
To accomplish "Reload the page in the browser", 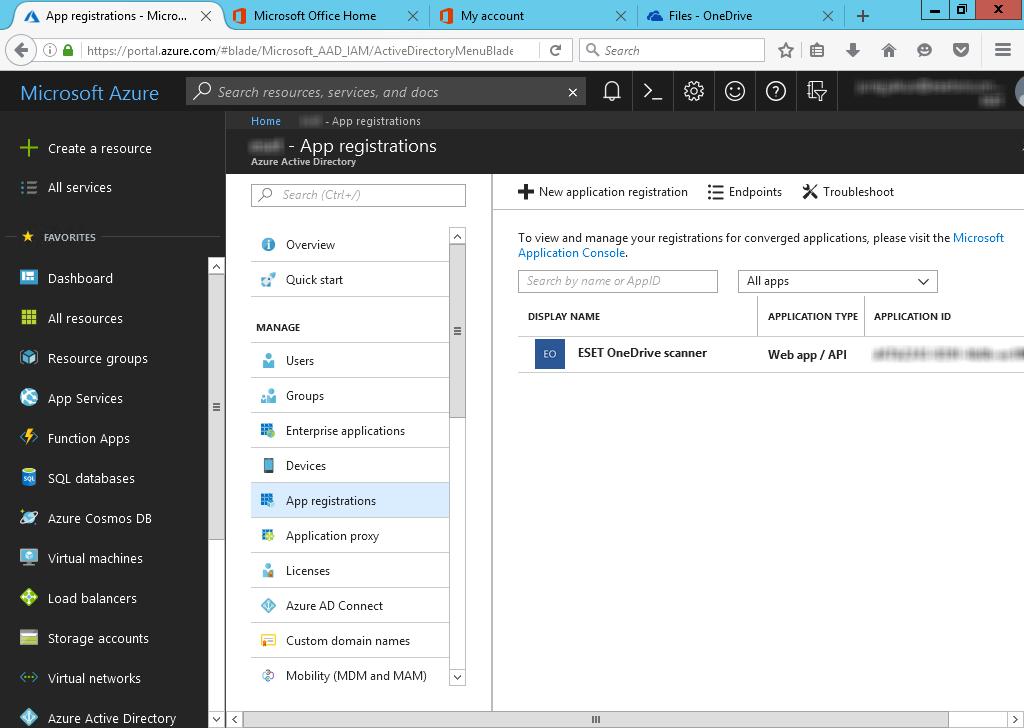I will [556, 50].
